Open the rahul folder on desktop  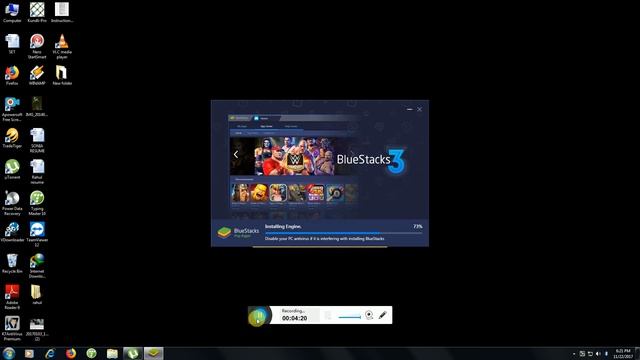click(x=37, y=295)
